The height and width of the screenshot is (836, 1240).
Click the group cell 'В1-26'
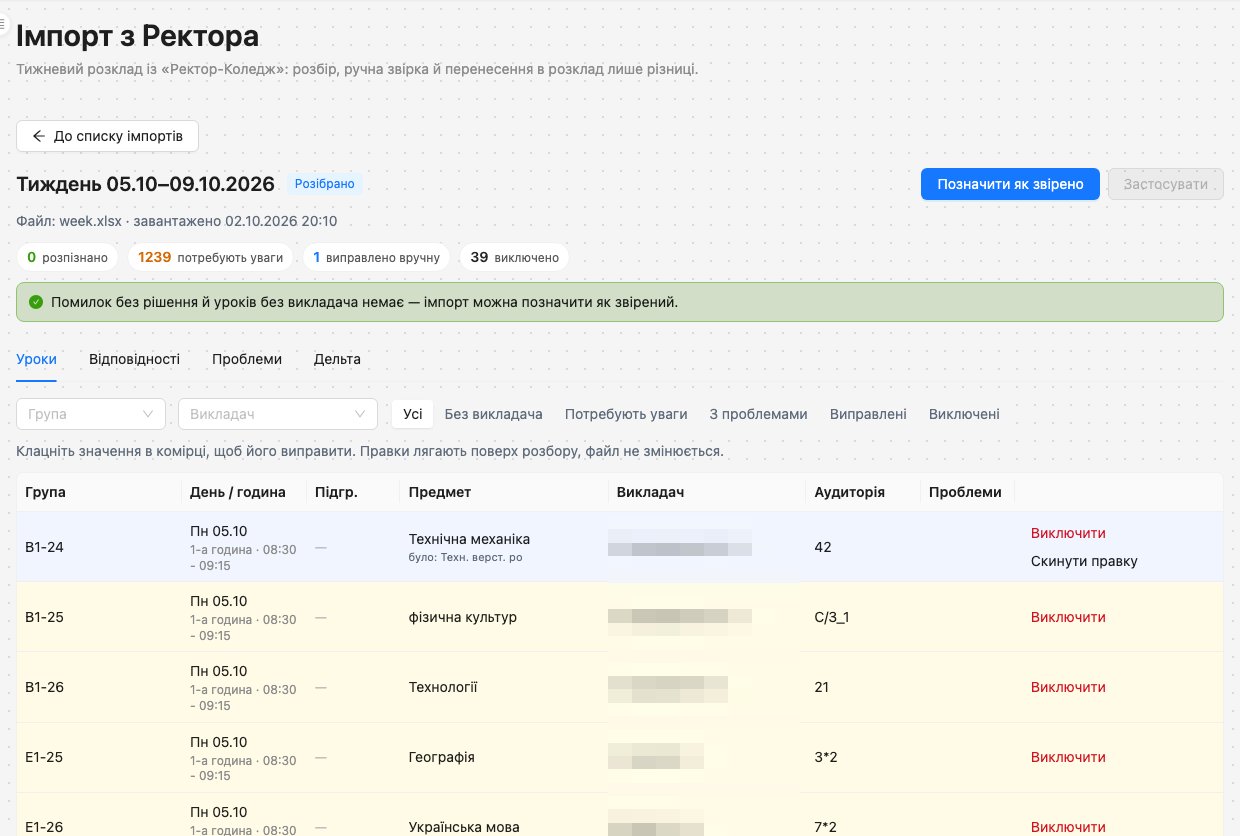44,687
